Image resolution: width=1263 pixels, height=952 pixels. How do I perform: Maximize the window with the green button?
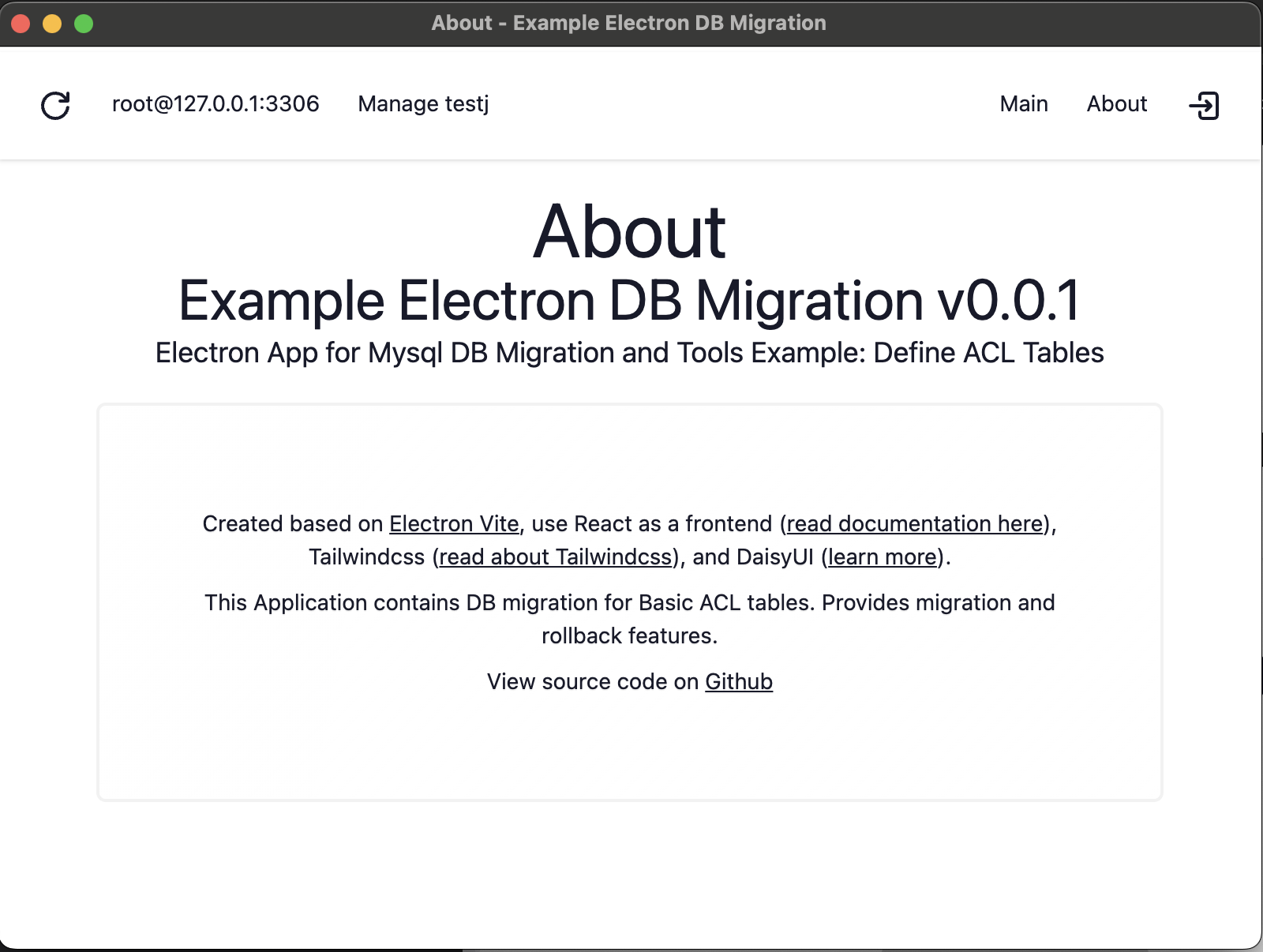point(84,24)
